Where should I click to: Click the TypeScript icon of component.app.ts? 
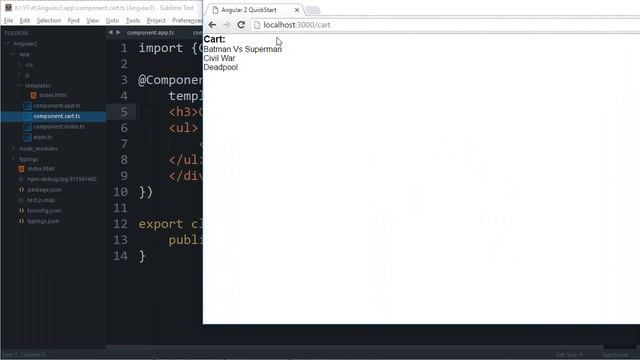point(27,106)
